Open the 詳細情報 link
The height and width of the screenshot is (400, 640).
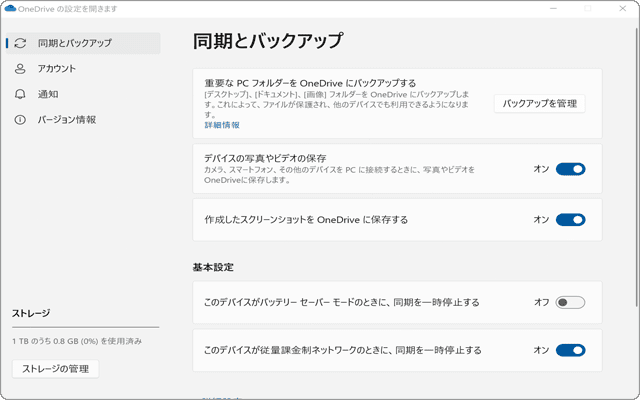coord(222,125)
